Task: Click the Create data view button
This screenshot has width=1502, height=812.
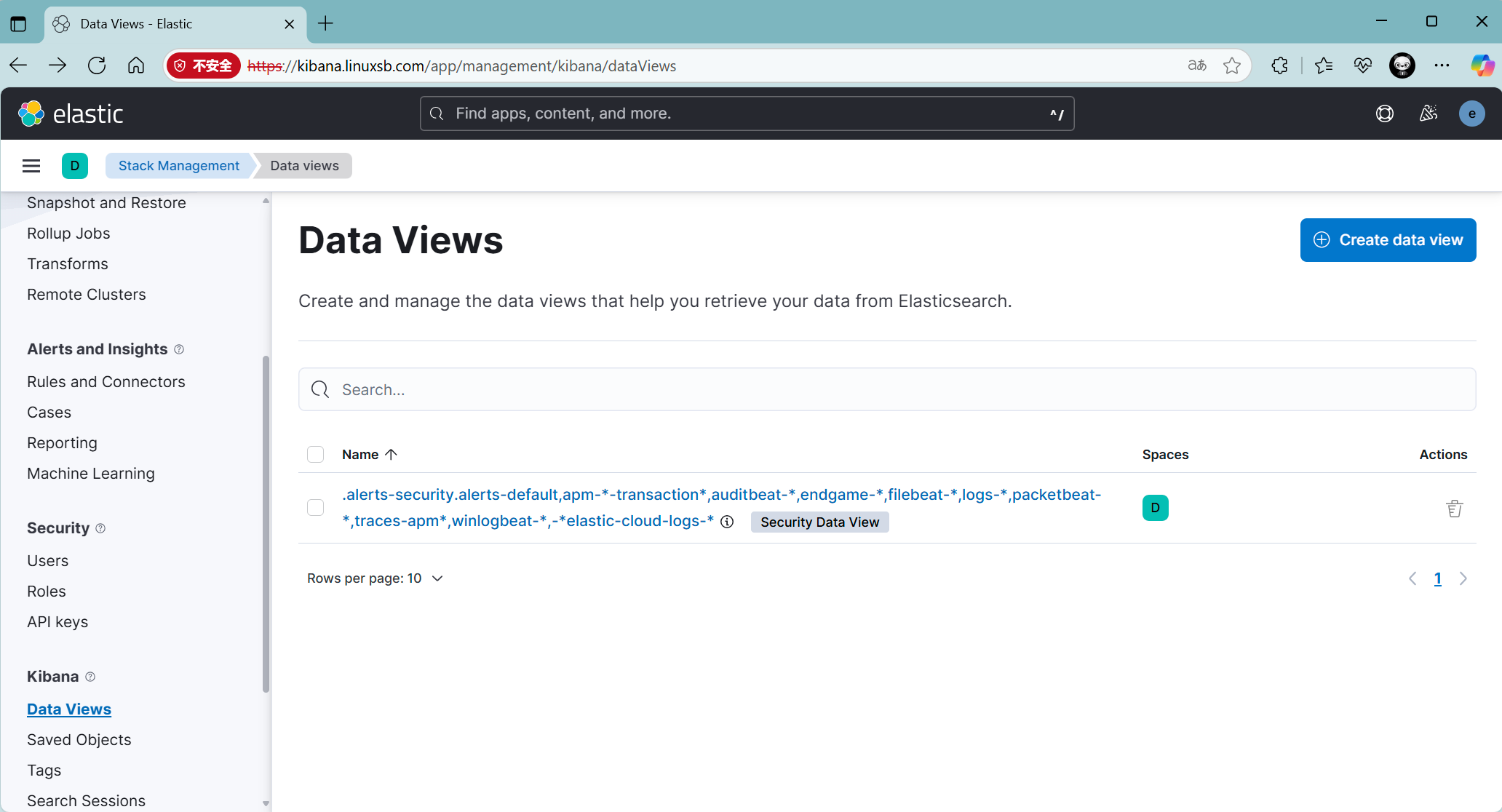Action: point(1388,240)
